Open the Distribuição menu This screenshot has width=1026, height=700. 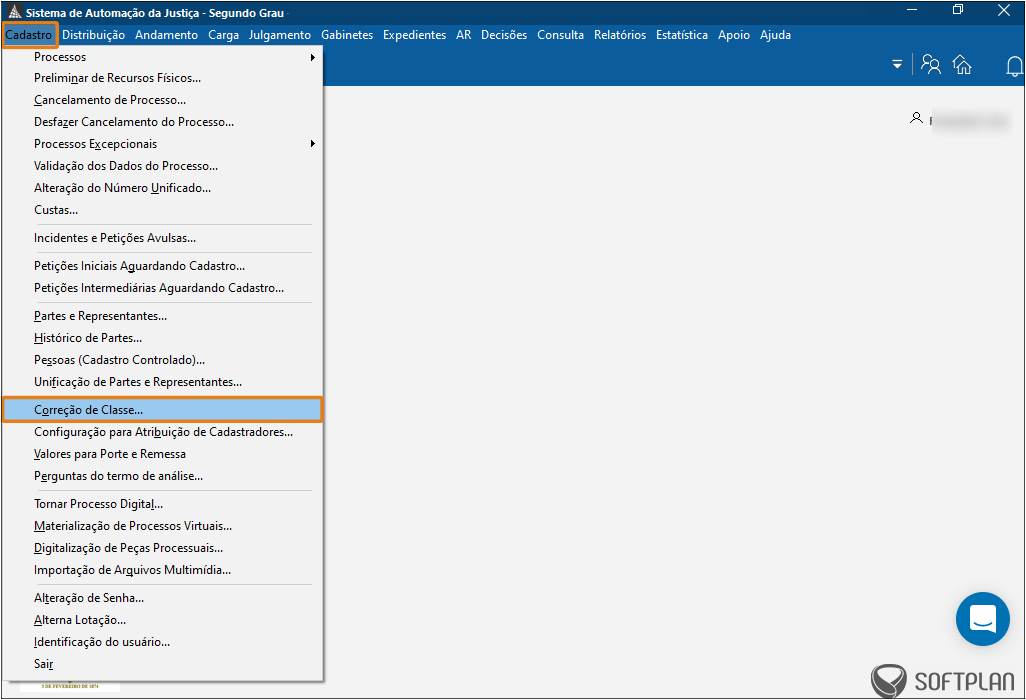point(94,35)
